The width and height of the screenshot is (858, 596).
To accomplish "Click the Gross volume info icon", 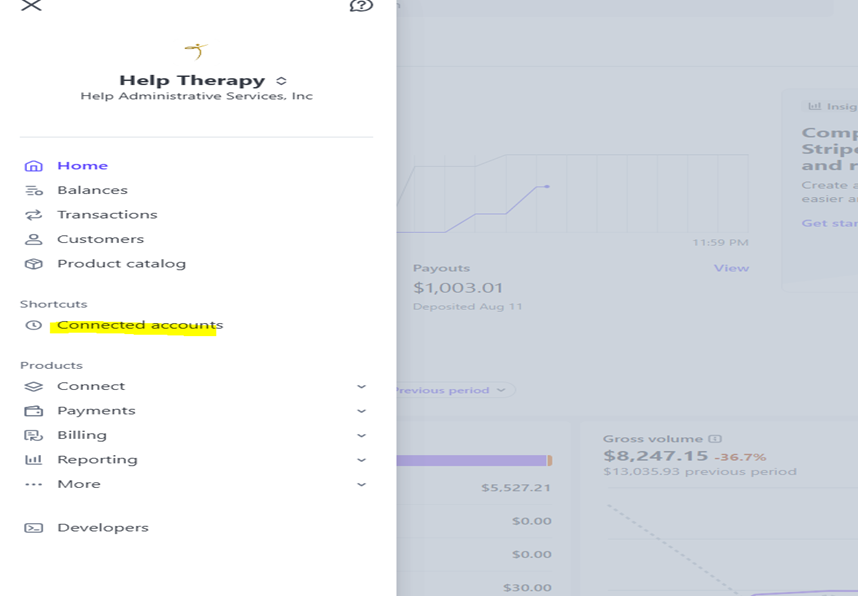I will coord(715,439).
